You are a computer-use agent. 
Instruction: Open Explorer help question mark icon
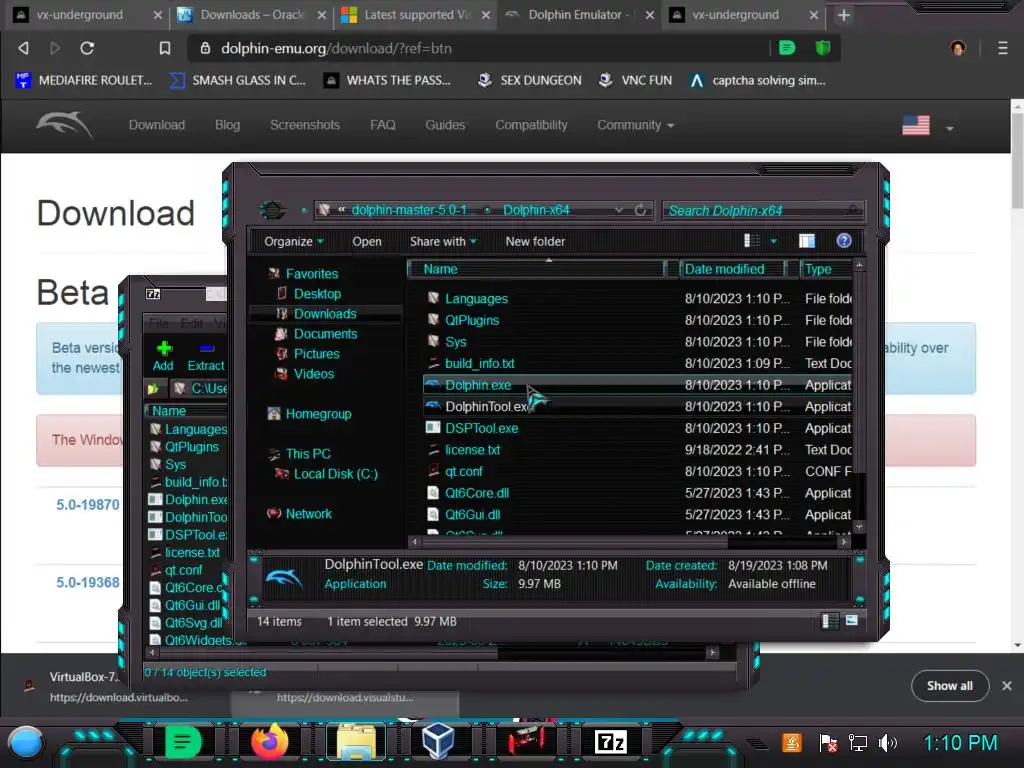click(844, 241)
